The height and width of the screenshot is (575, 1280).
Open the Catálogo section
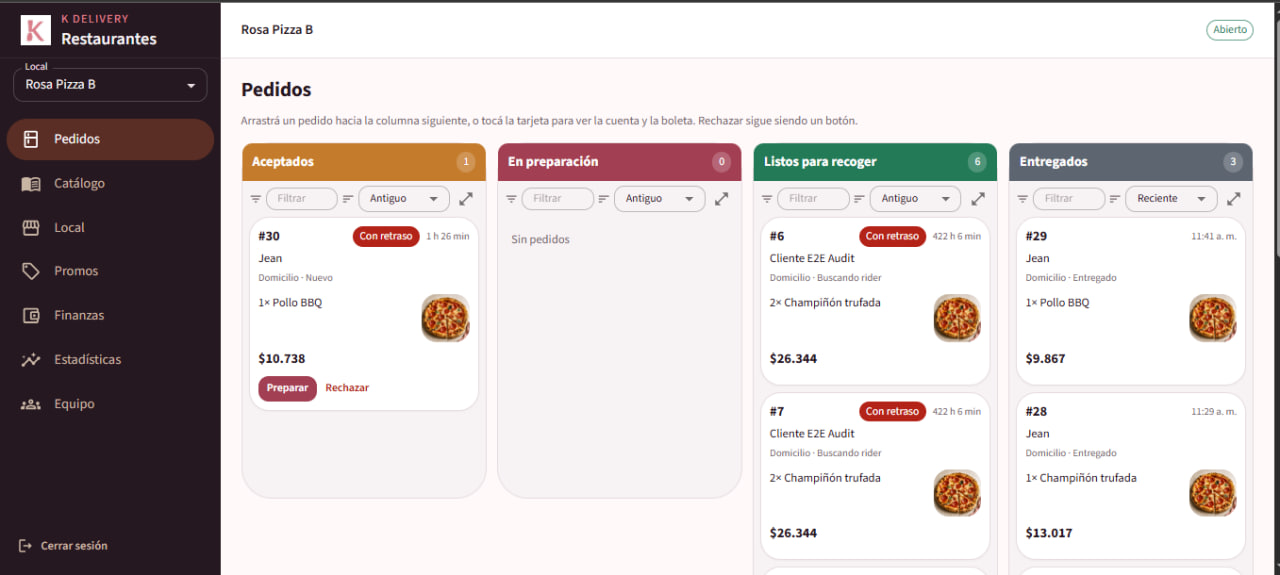point(110,183)
